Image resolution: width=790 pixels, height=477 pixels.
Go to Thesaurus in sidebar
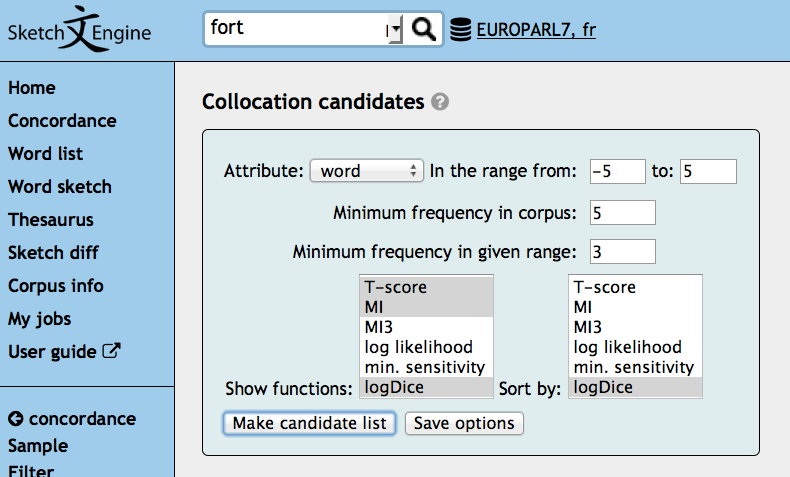pos(51,220)
